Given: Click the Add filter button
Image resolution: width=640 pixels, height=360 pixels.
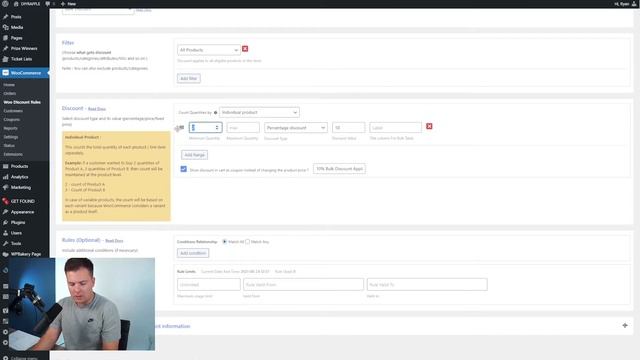Looking at the screenshot, I should pyautogui.click(x=189, y=78).
